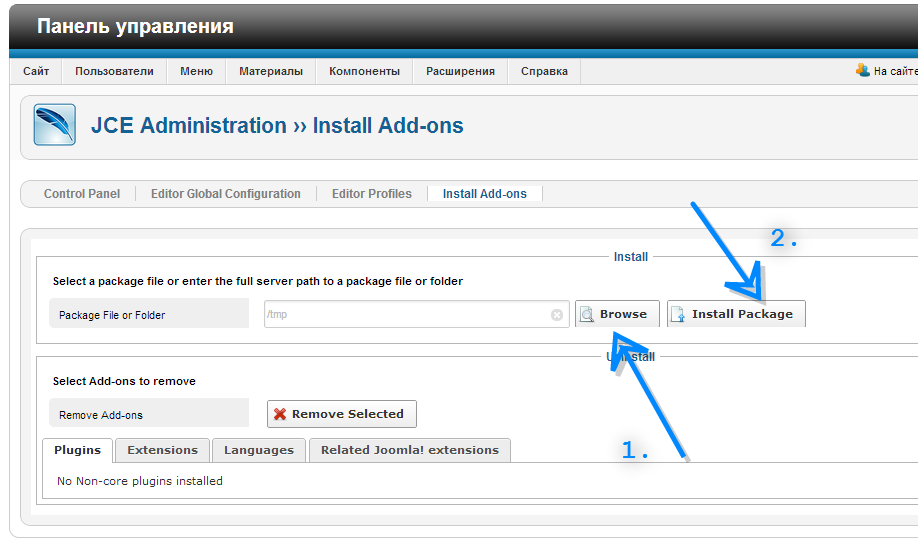The height and width of the screenshot is (542, 918).
Task: Open the Справка menu
Action: pos(544,71)
